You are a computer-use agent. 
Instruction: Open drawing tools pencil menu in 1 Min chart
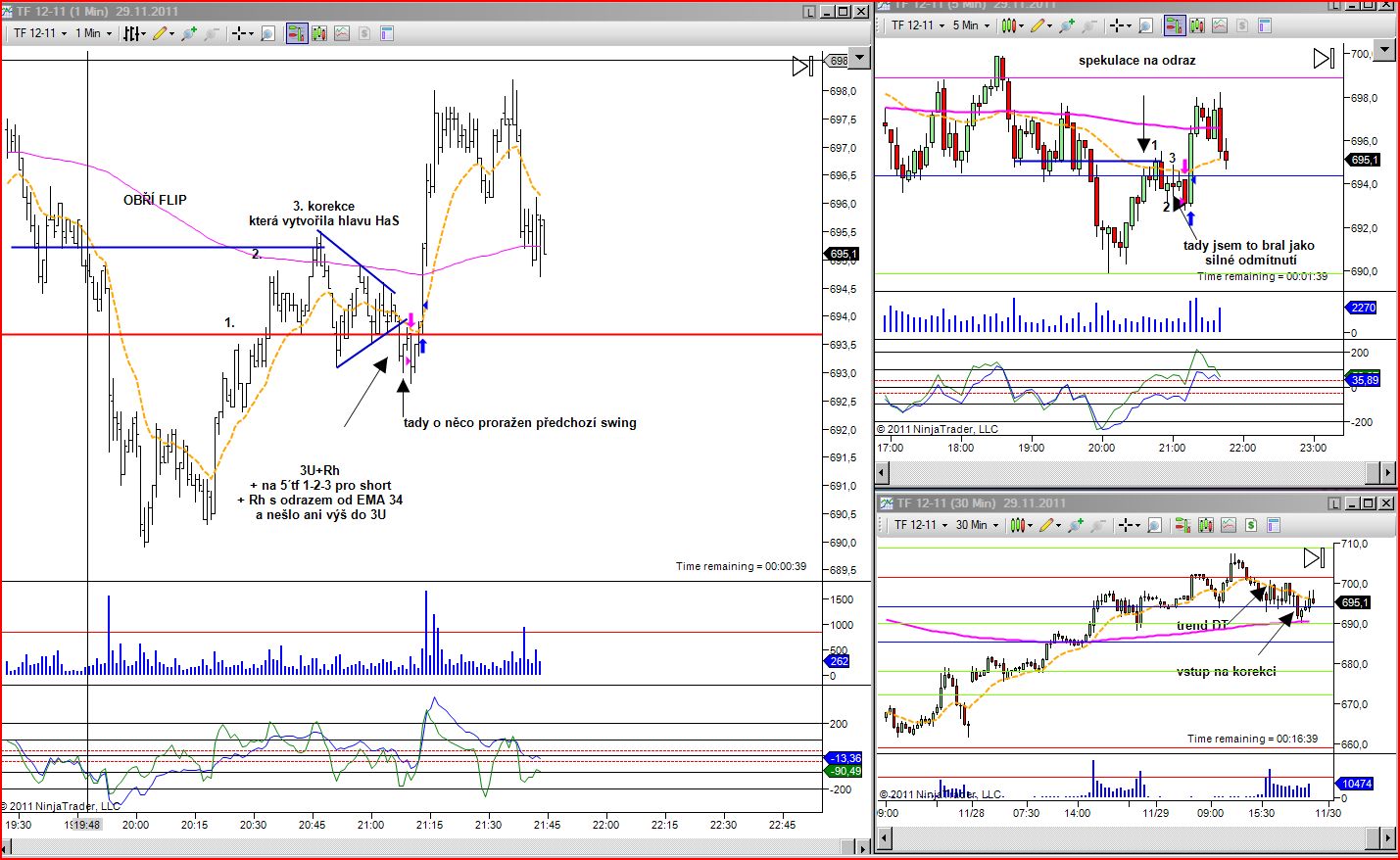[x=163, y=33]
